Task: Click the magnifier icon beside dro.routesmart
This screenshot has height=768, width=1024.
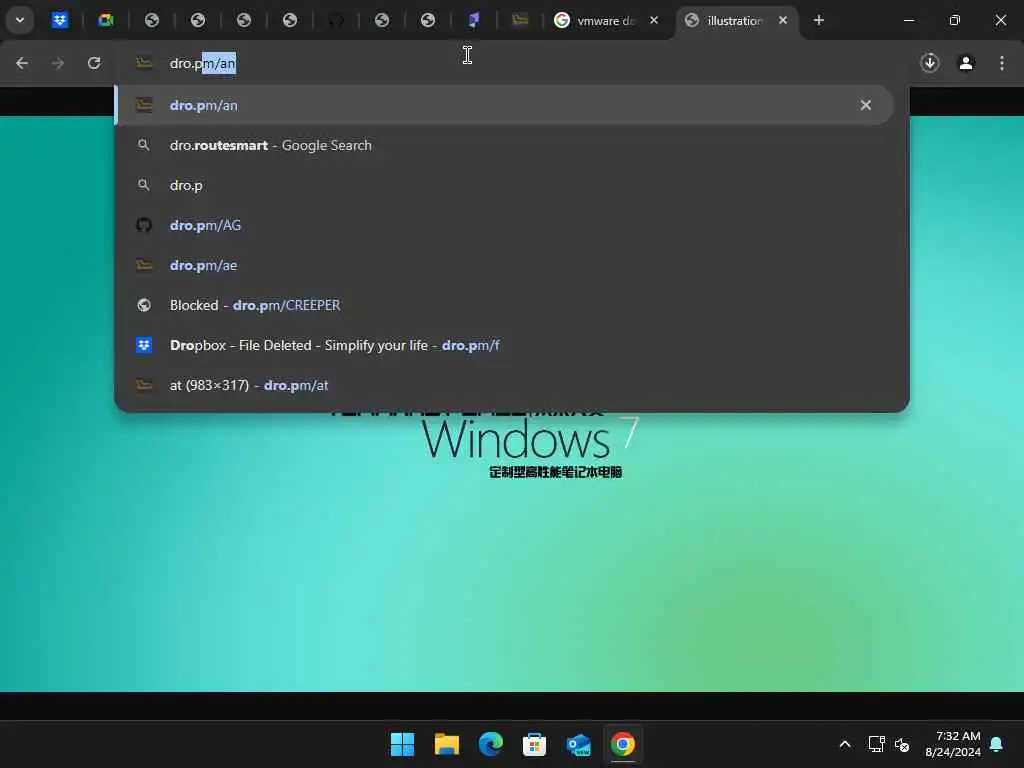Action: tap(144, 145)
